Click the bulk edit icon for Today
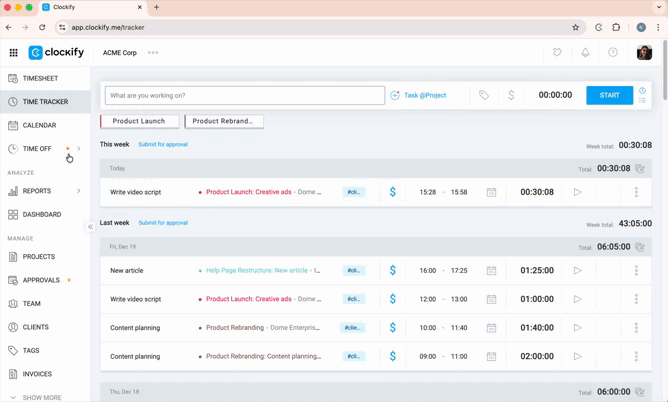The width and height of the screenshot is (668, 402). 640,169
